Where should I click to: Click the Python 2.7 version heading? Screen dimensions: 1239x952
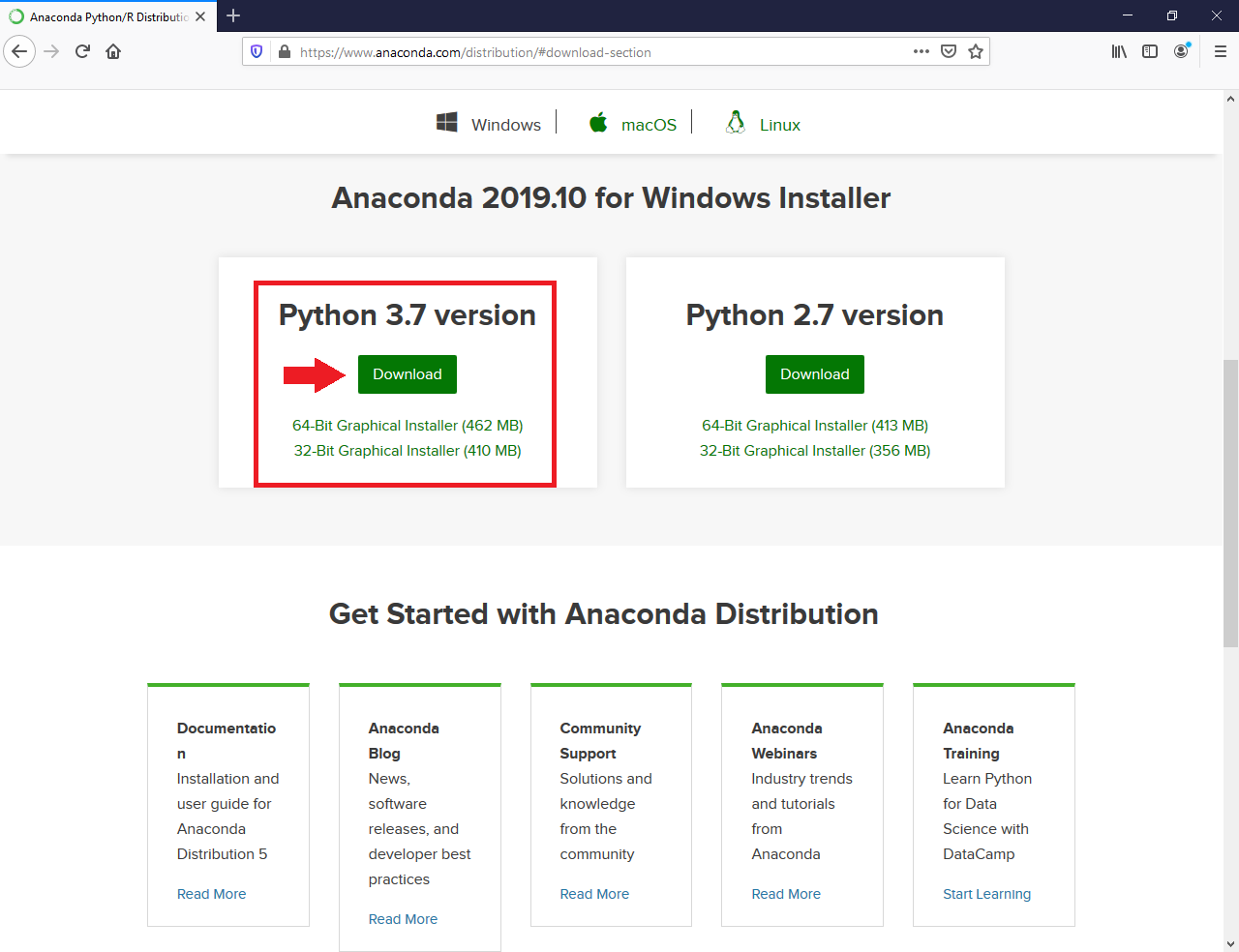coord(815,315)
